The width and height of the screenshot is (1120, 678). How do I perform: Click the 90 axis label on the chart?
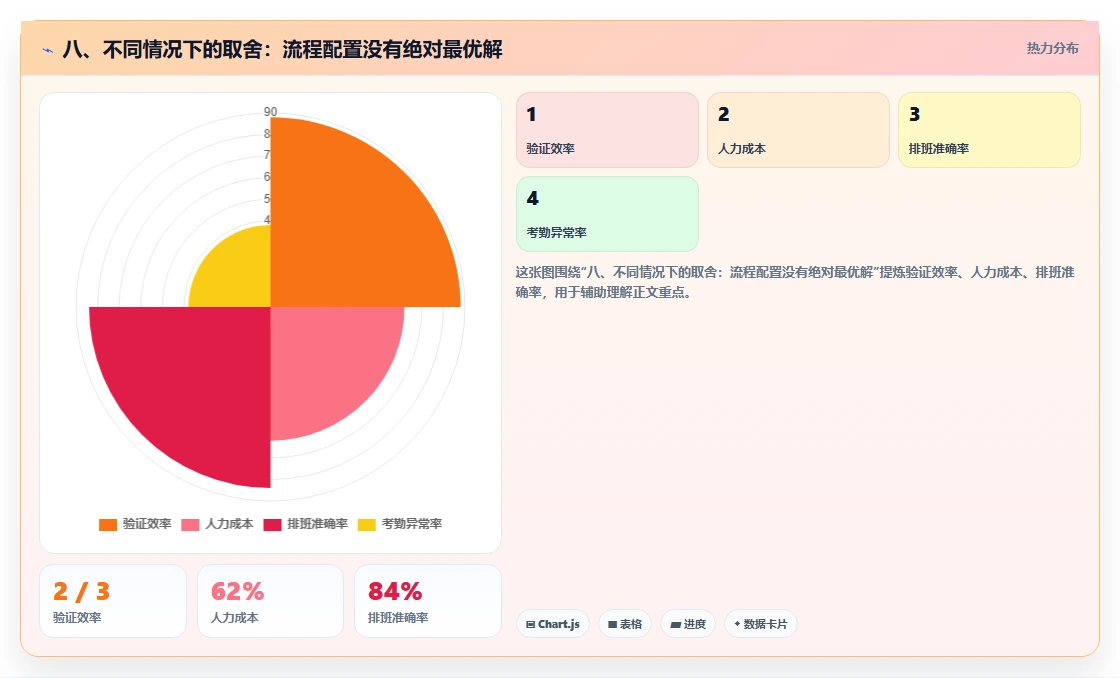click(270, 111)
